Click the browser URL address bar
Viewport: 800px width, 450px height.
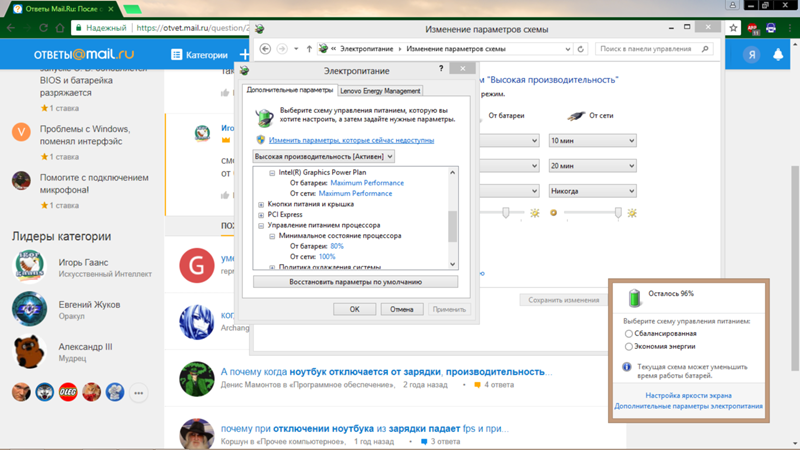pos(193,28)
